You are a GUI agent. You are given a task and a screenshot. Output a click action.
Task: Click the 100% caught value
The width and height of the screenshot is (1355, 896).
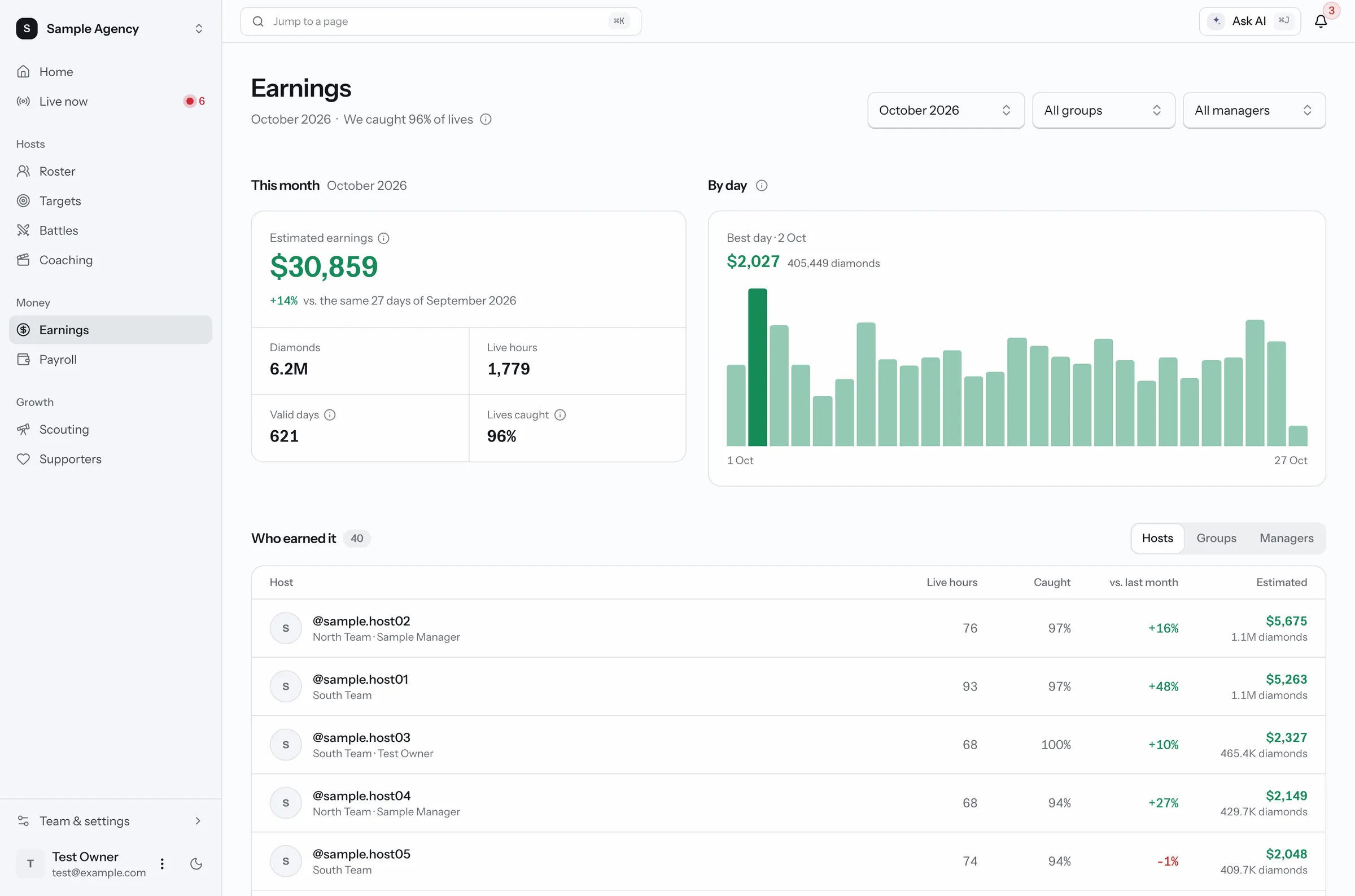1056,745
